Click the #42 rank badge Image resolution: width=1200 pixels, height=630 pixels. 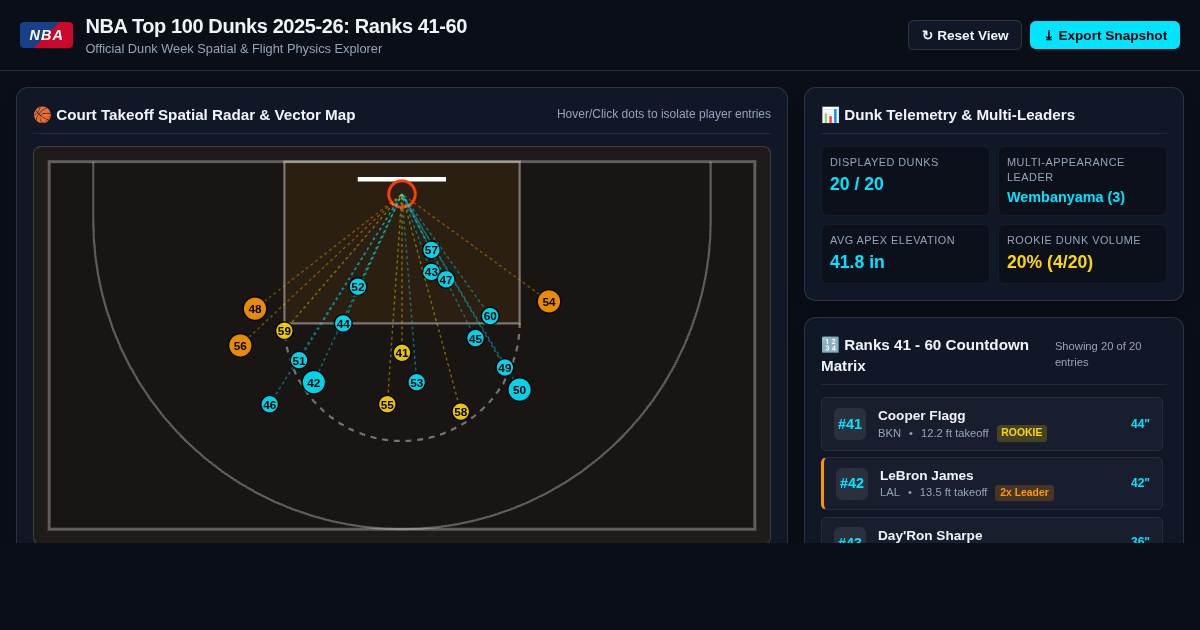852,484
